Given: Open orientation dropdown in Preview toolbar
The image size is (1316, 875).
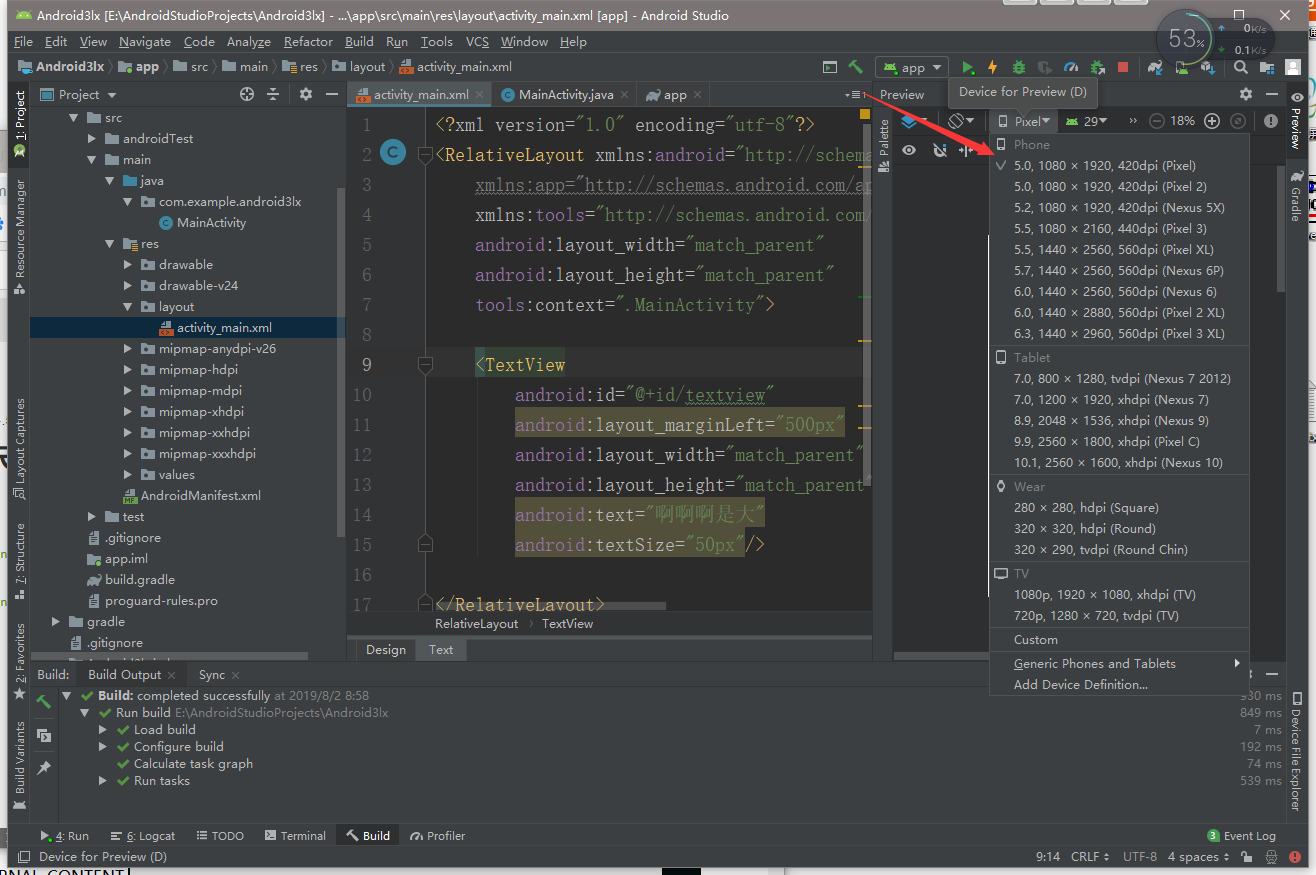Looking at the screenshot, I should pos(961,121).
